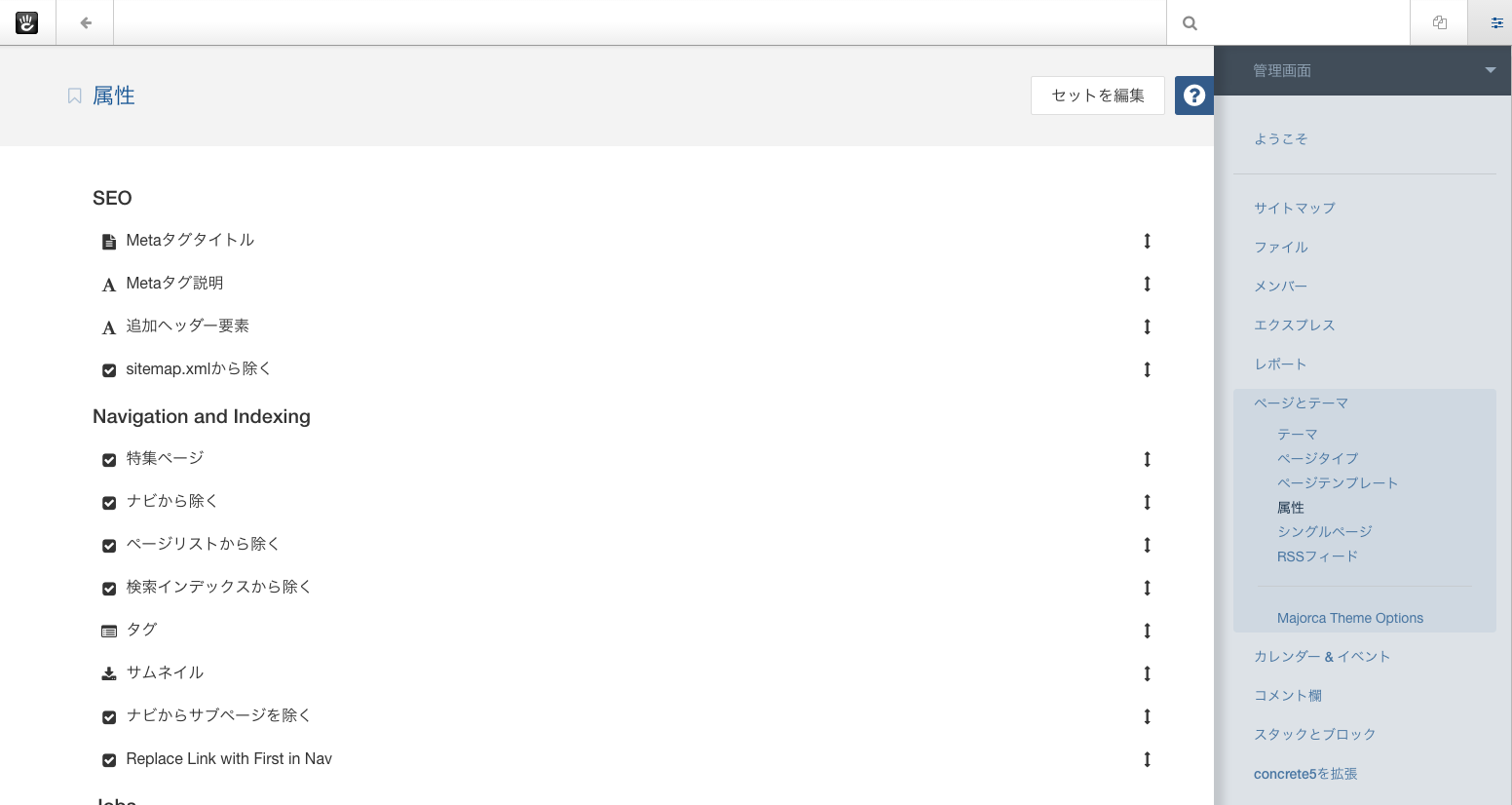Viewport: 1512px width, 805px height.
Task: Click the concrete5 hand logo icon
Action: pyautogui.click(x=27, y=22)
